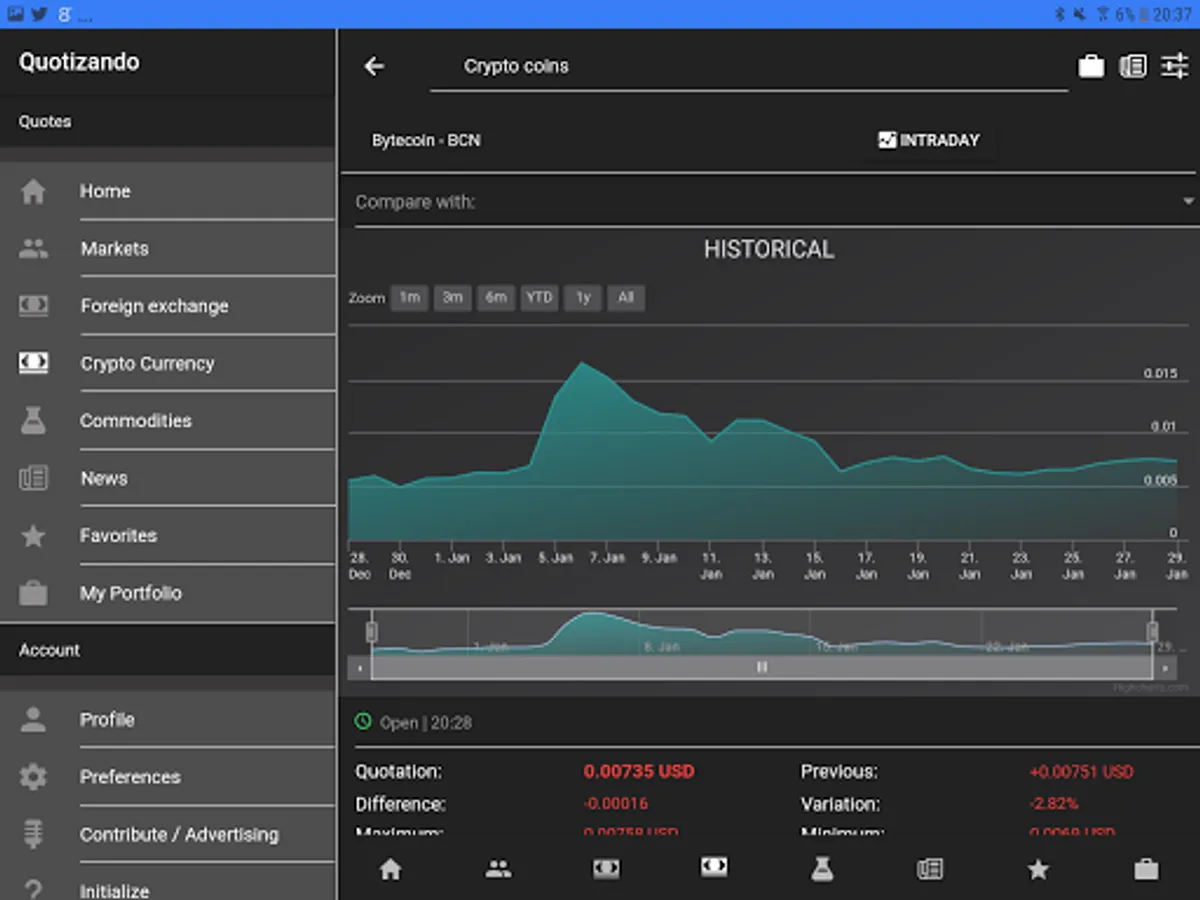Open the Commodities menu item
1200x900 pixels.
(x=167, y=421)
